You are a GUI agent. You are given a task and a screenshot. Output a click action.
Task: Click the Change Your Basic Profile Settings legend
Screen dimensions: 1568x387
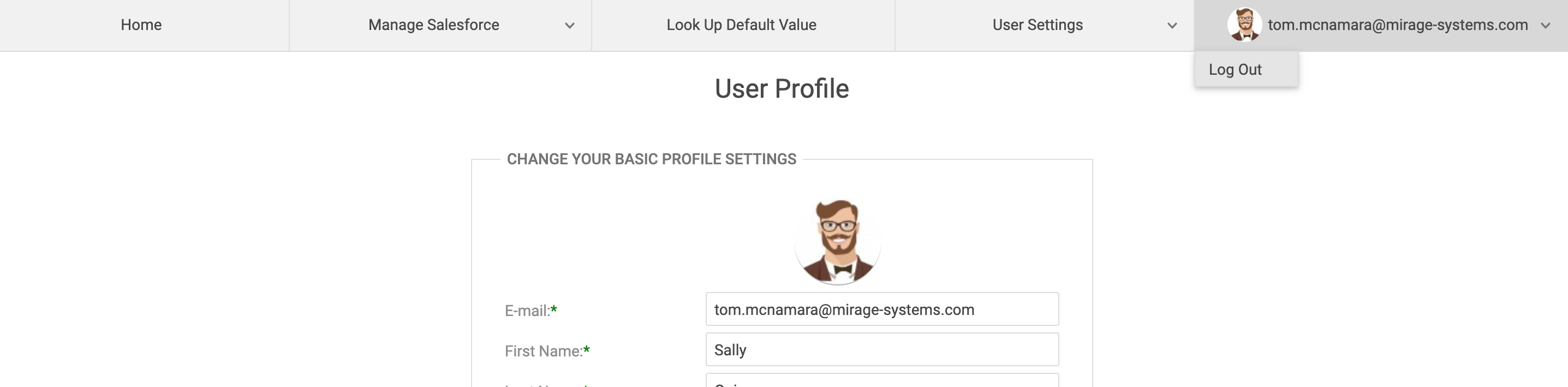(x=651, y=159)
